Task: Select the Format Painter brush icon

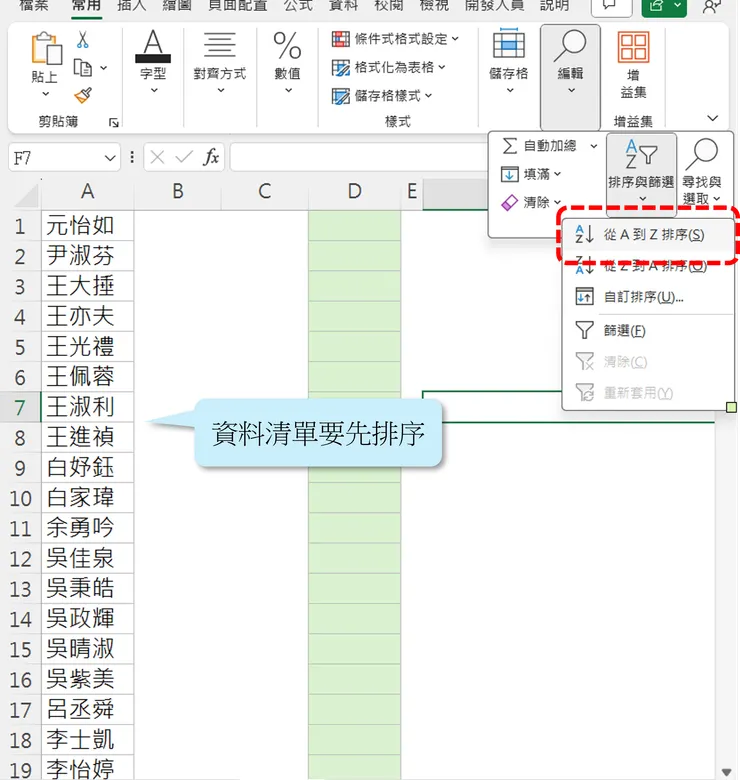Action: (83, 95)
